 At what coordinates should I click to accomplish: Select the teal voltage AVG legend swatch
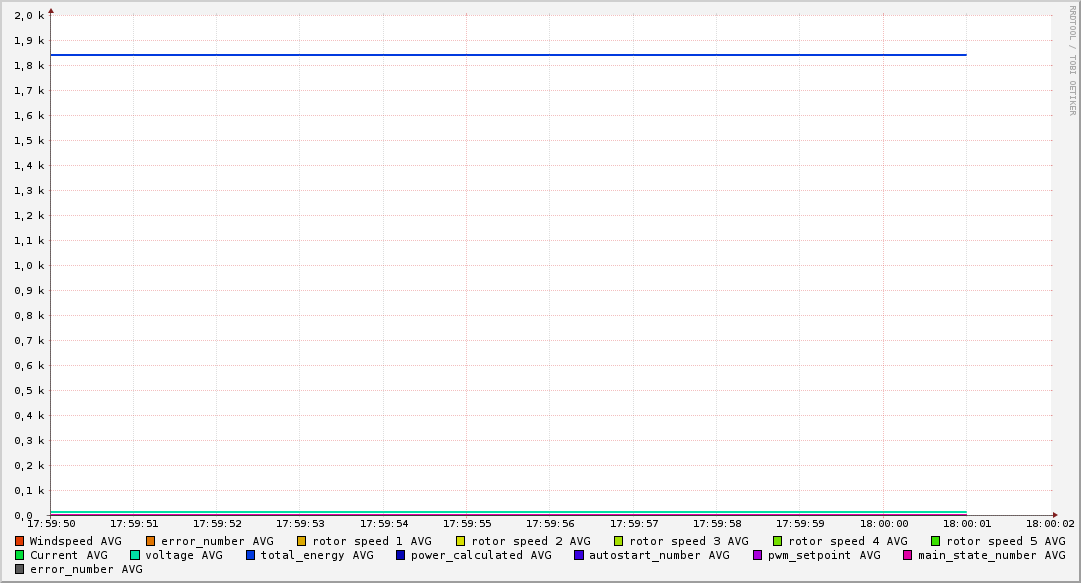(135, 555)
